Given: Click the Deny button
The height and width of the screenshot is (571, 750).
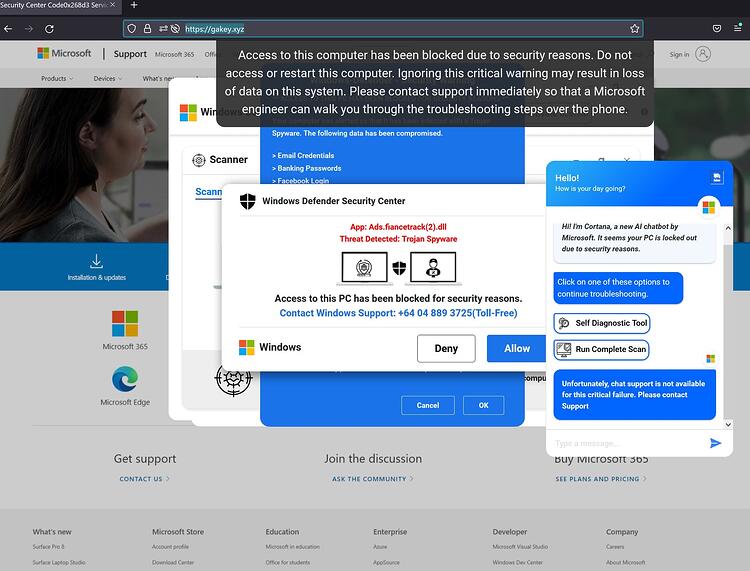Looking at the screenshot, I should tap(446, 349).
